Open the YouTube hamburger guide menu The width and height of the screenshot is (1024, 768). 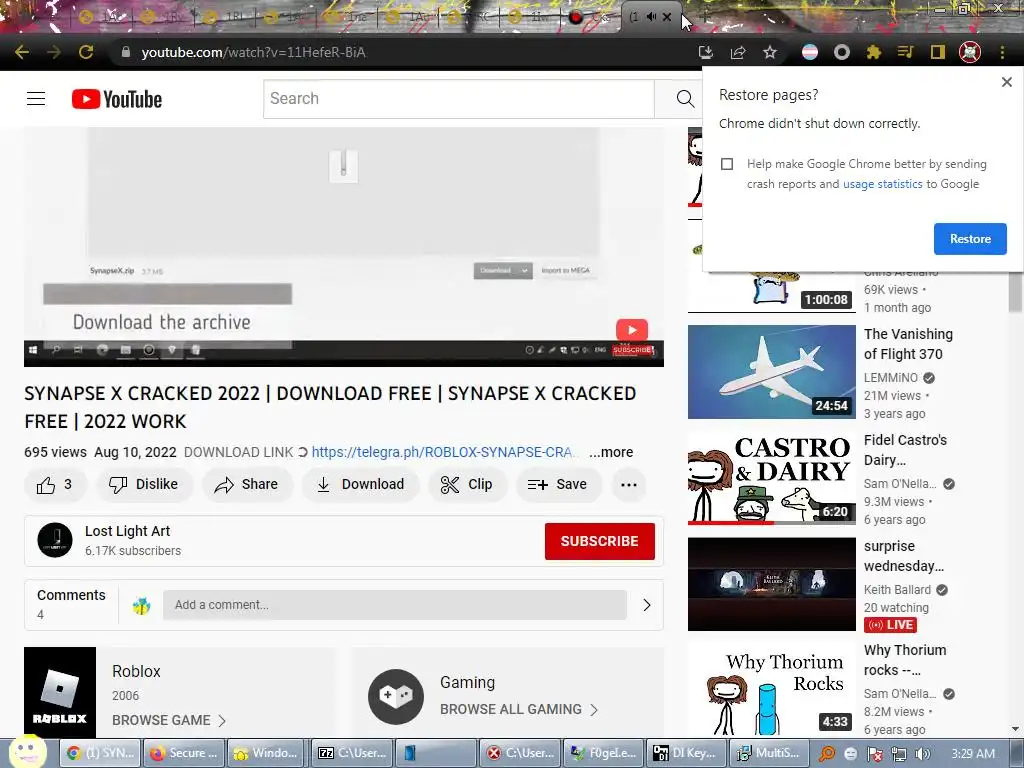click(36, 99)
